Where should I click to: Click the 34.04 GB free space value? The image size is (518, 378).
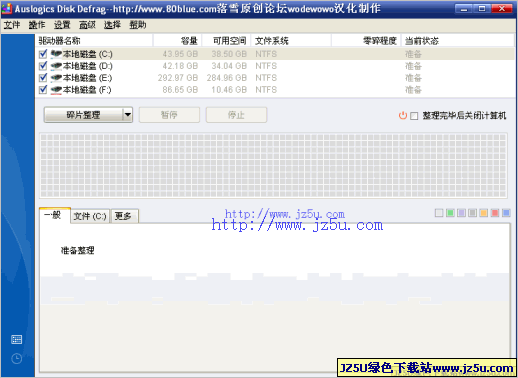[x=229, y=66]
